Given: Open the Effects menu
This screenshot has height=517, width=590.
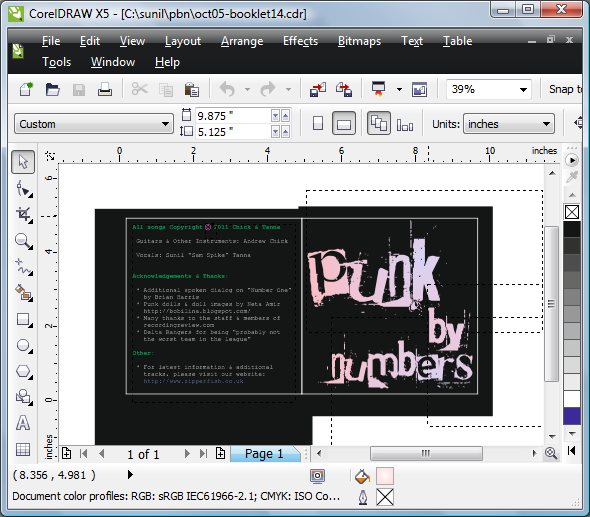Looking at the screenshot, I should coord(300,41).
